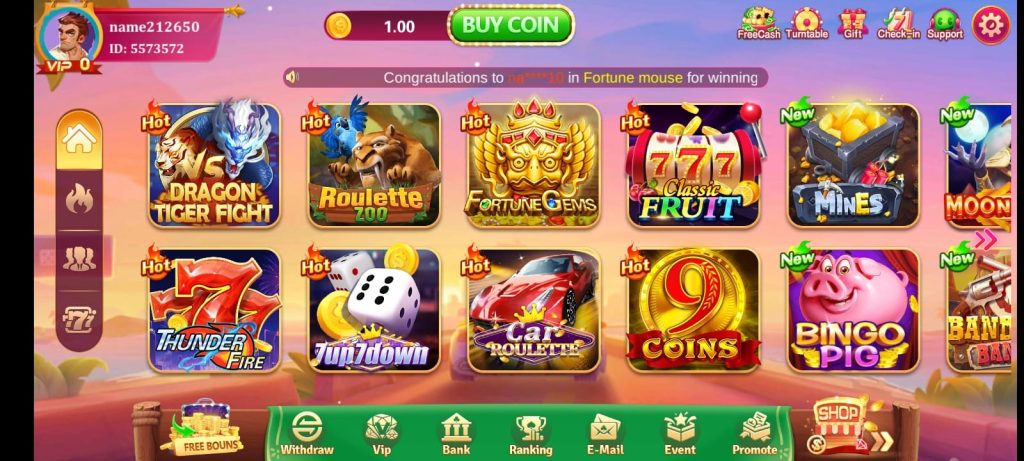Viewport: 1024px width, 461px height.
Task: Open the E-Mail envelope icon
Action: (x=605, y=434)
